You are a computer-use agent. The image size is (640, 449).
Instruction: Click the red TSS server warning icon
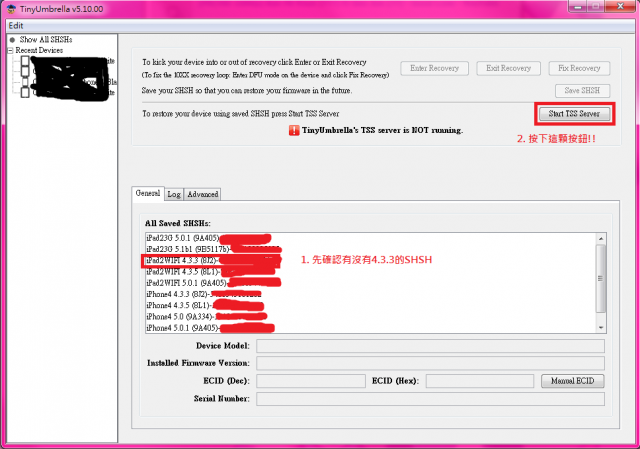point(294,130)
